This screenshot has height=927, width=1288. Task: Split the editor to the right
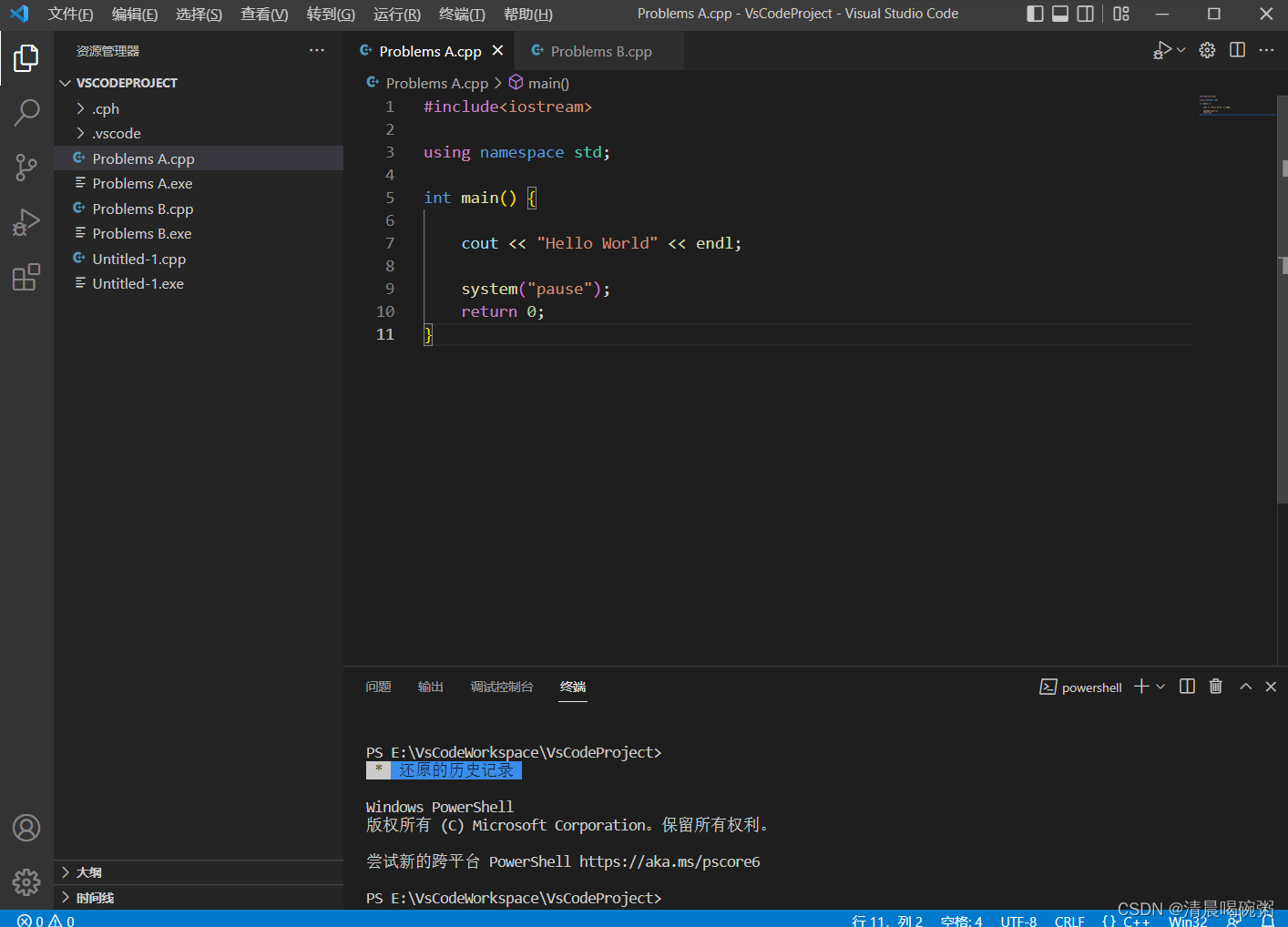point(1237,50)
